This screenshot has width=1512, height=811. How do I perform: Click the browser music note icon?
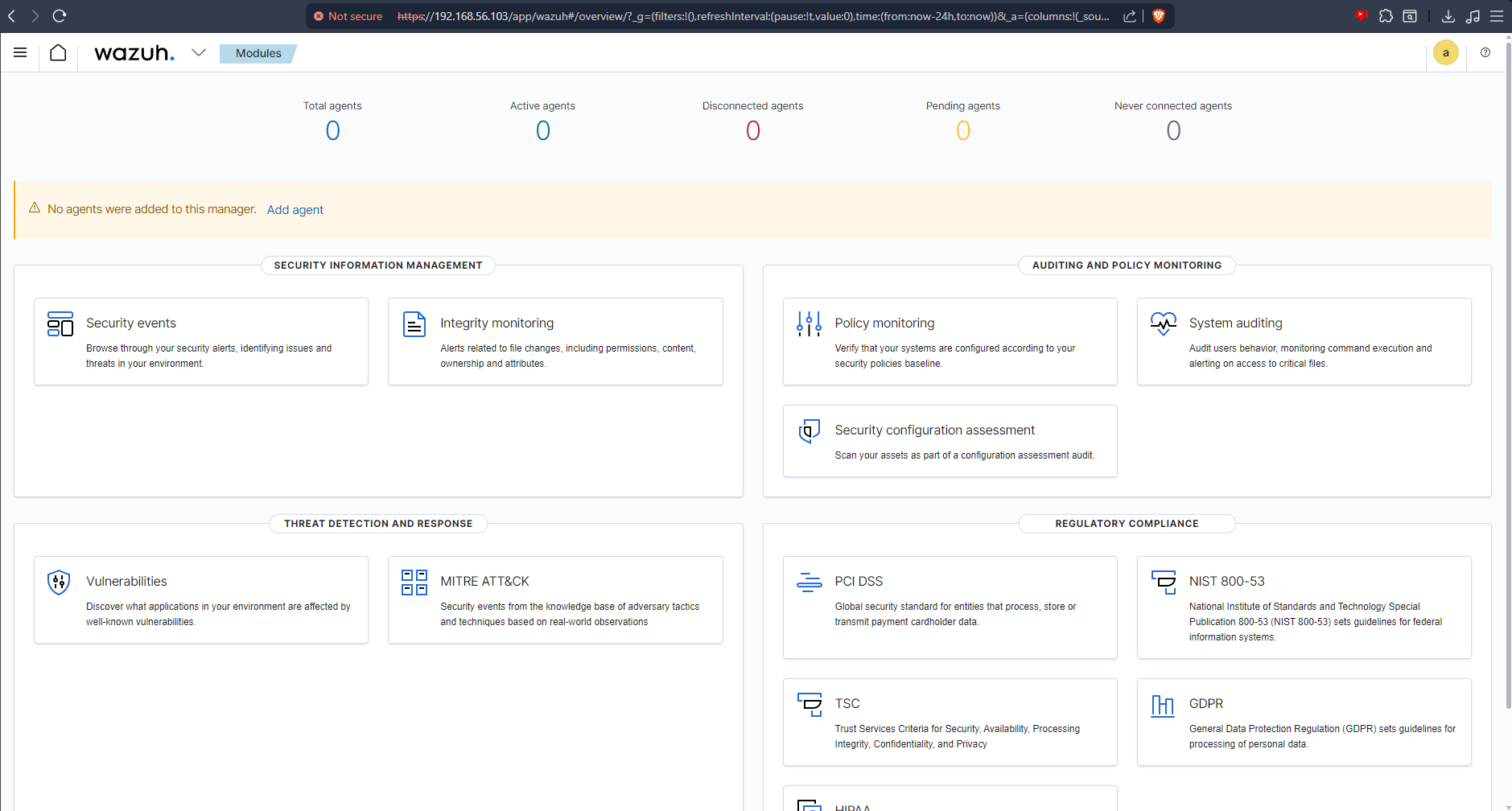tap(1473, 15)
